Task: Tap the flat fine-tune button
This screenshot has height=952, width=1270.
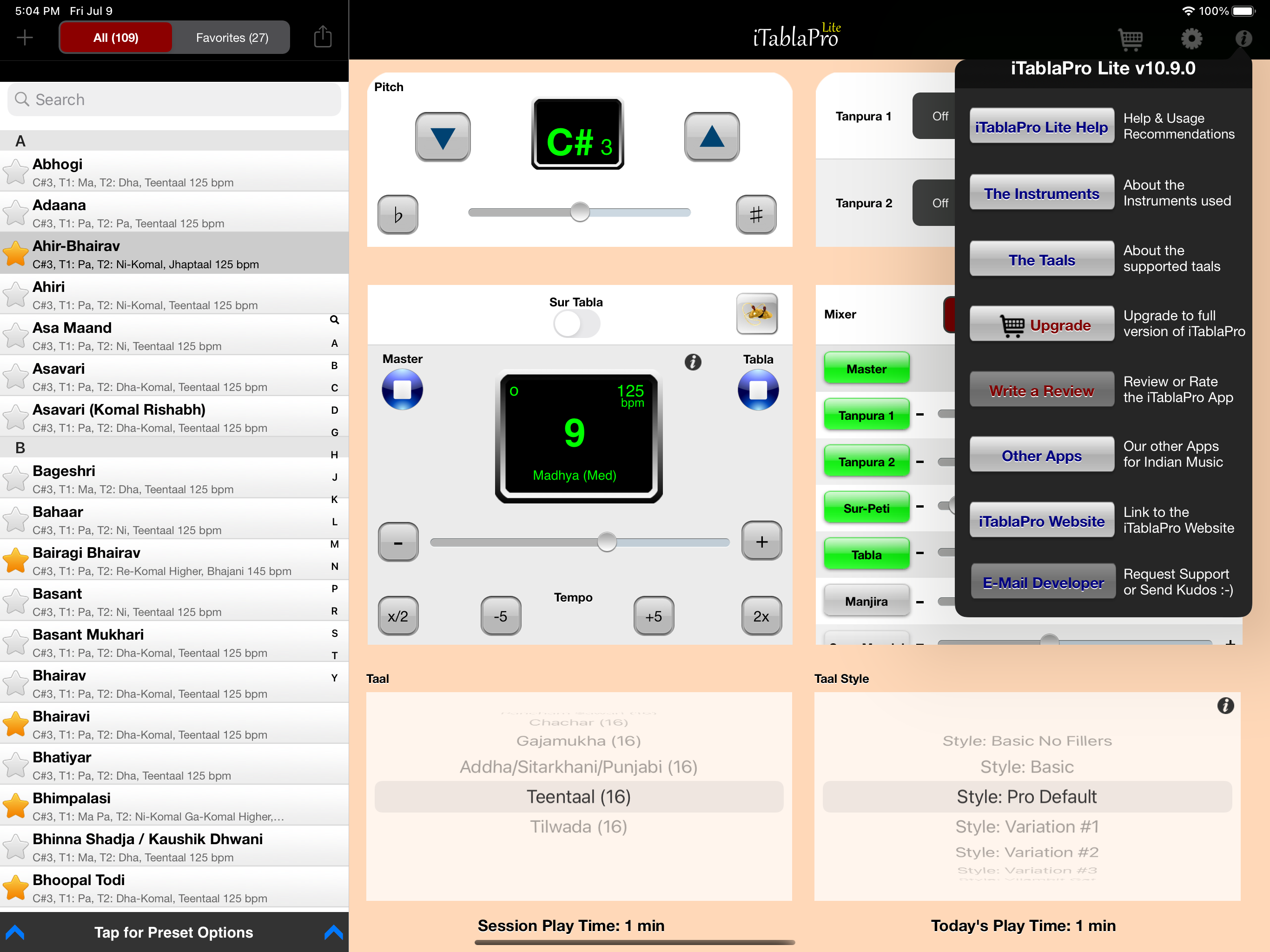Action: (x=397, y=215)
